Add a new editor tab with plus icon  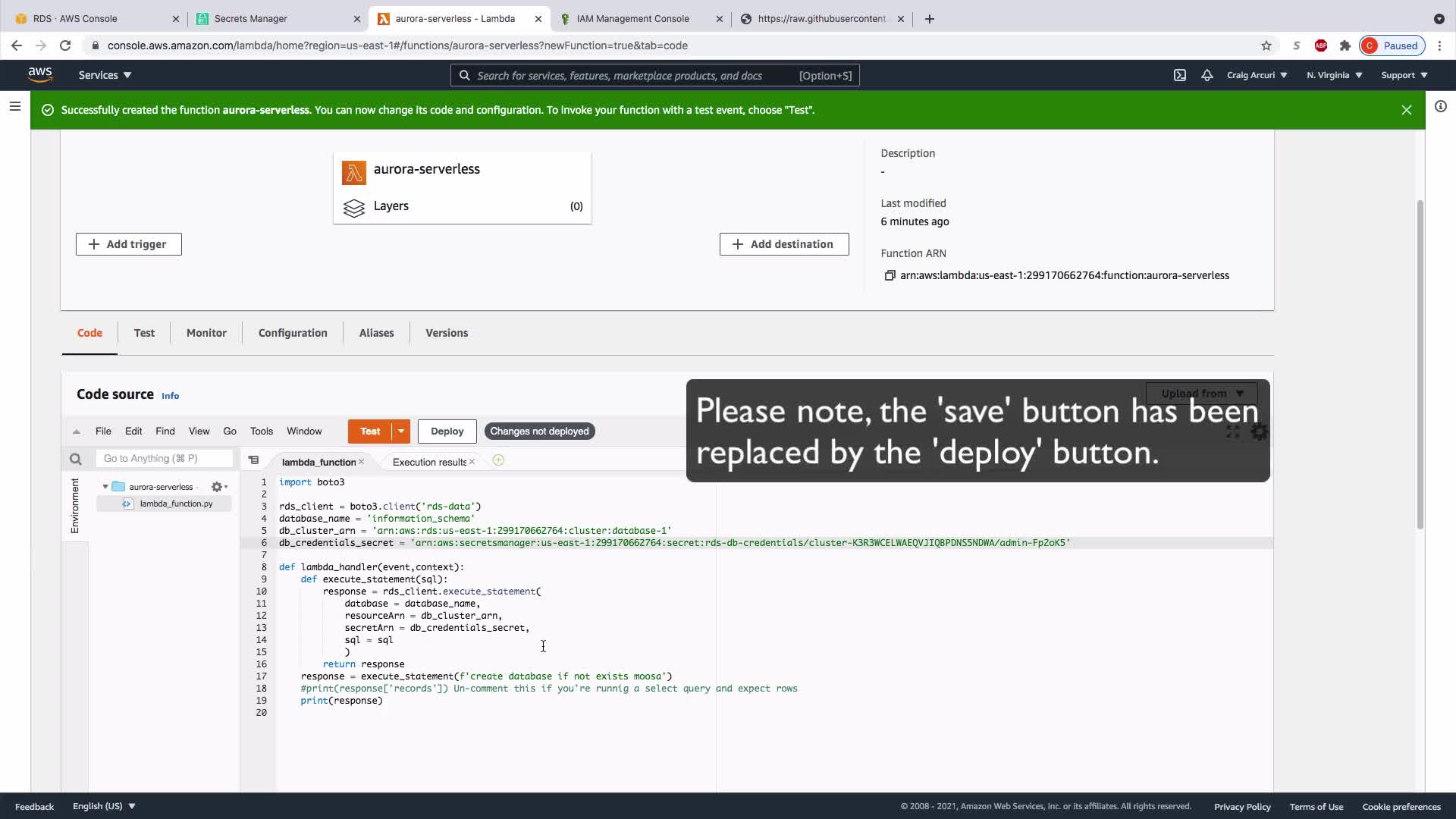pyautogui.click(x=498, y=460)
